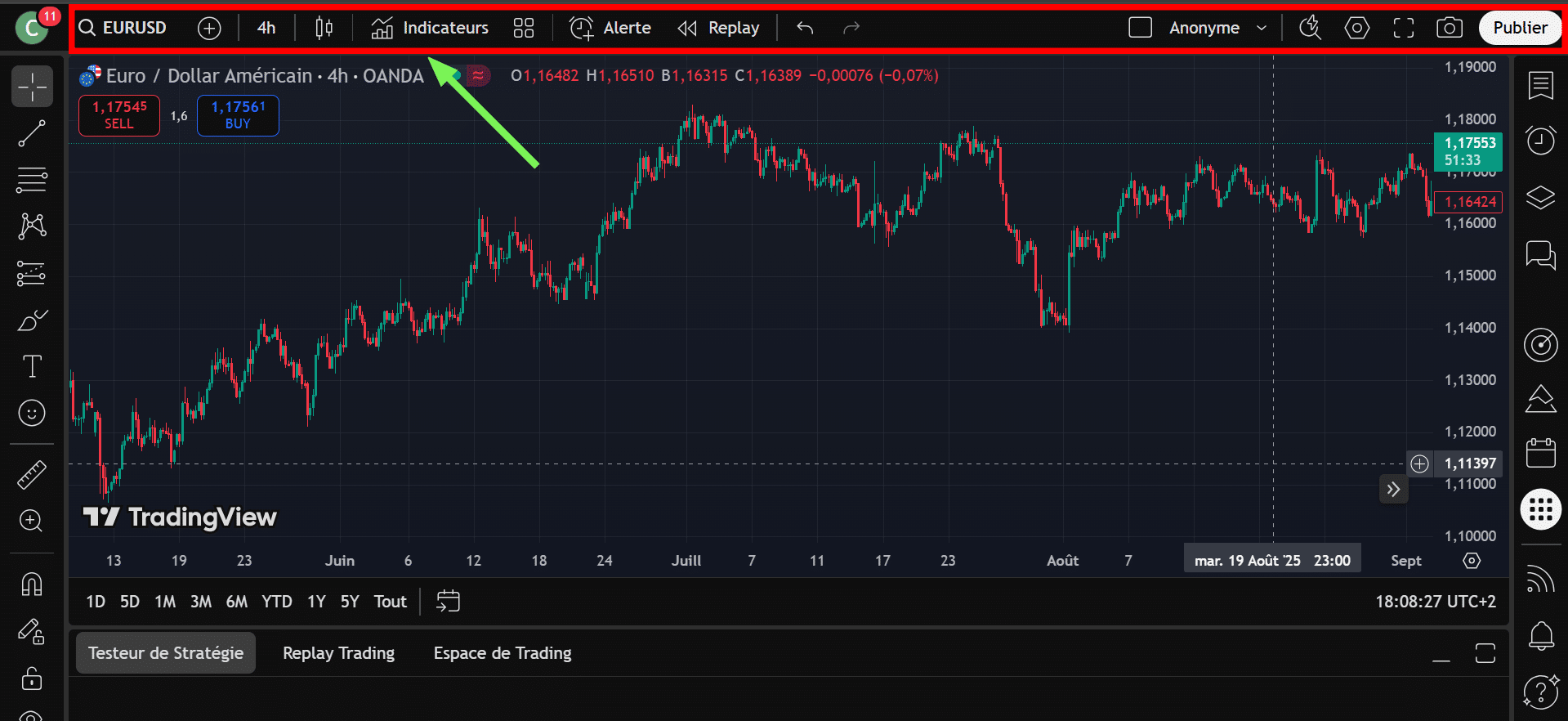Expand the Anonyme layout dropdown
Viewport: 1568px width, 721px height.
(1261, 28)
